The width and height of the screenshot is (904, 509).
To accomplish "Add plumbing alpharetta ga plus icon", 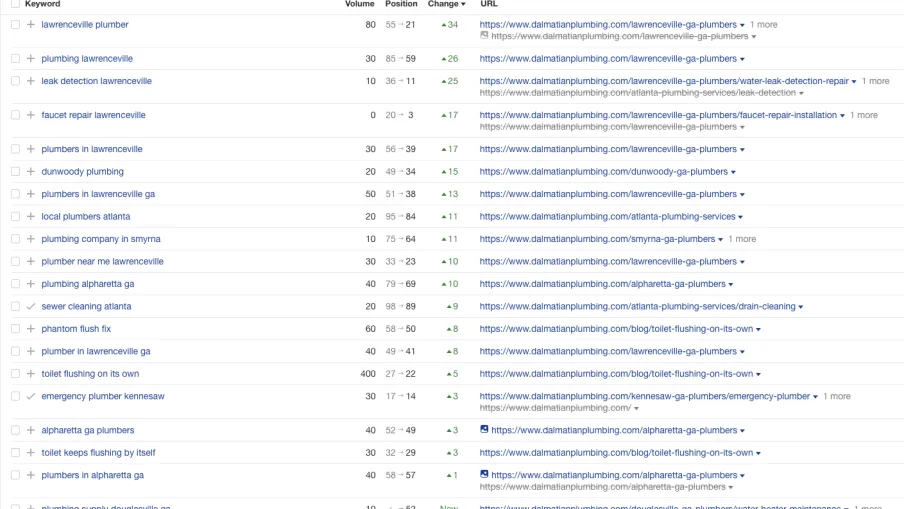I will tap(31, 284).
